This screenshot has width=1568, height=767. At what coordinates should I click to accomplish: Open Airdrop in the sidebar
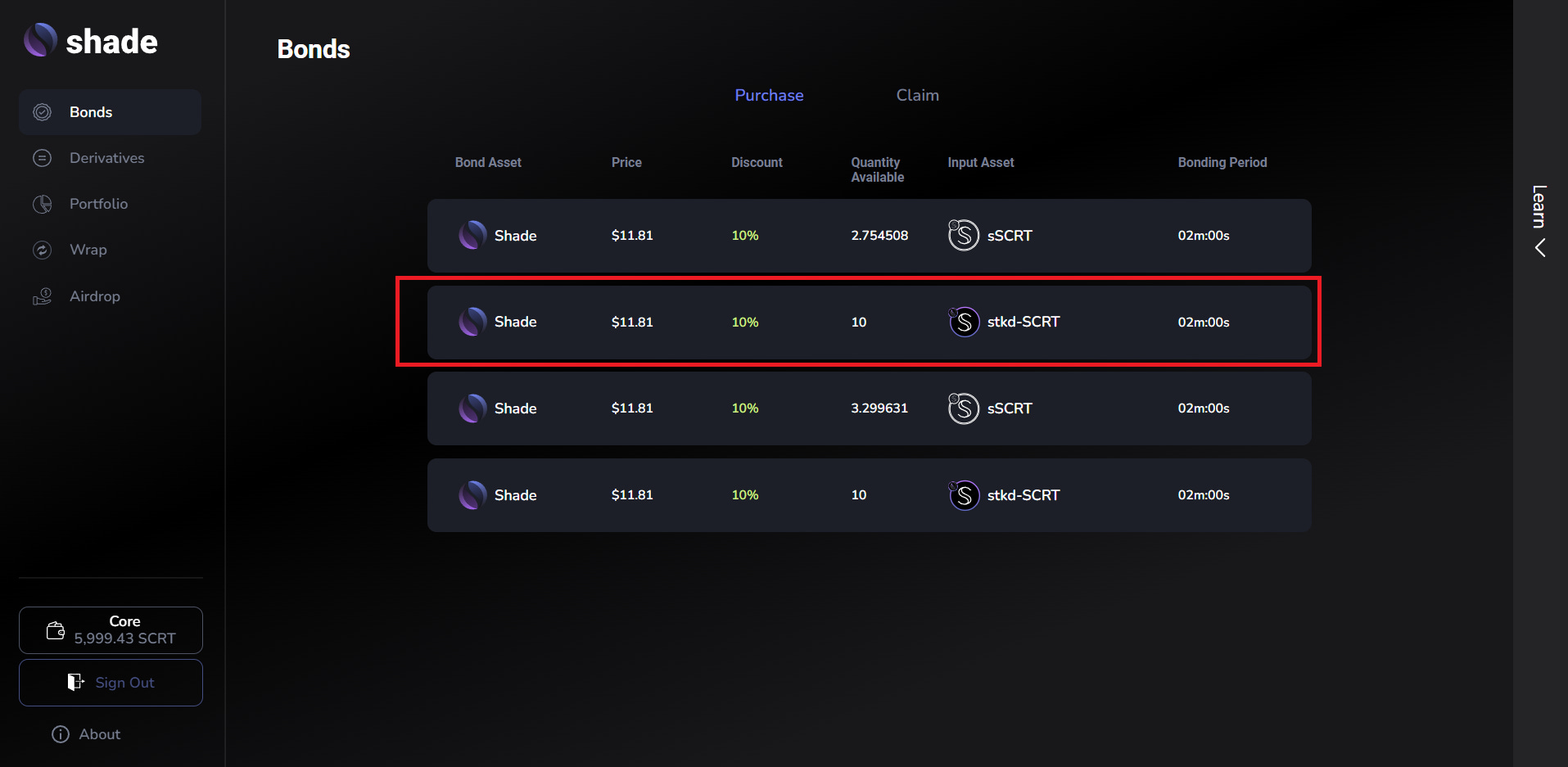point(110,296)
